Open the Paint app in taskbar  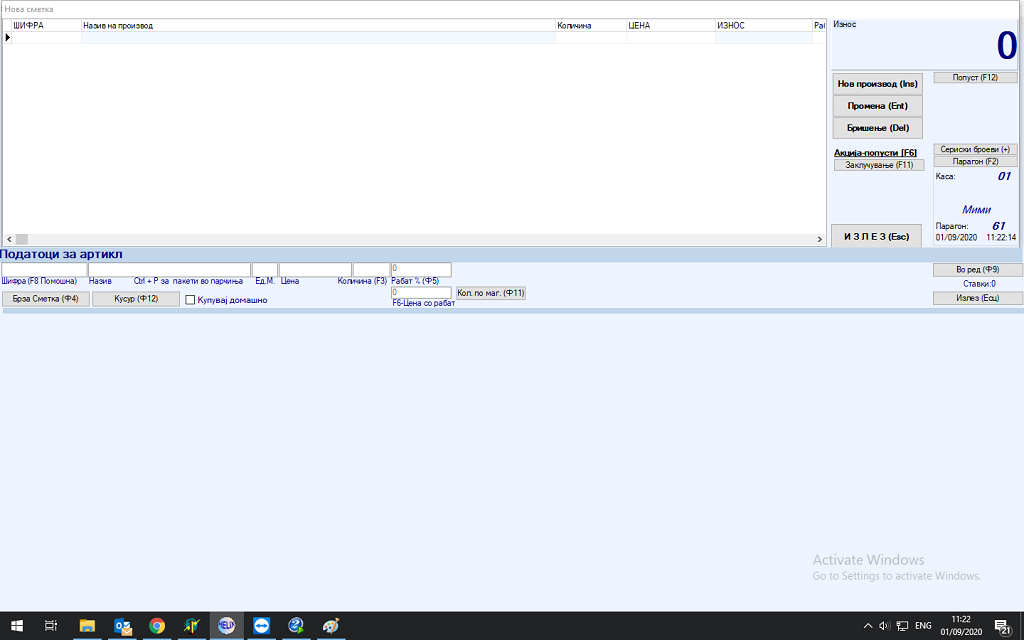point(331,626)
